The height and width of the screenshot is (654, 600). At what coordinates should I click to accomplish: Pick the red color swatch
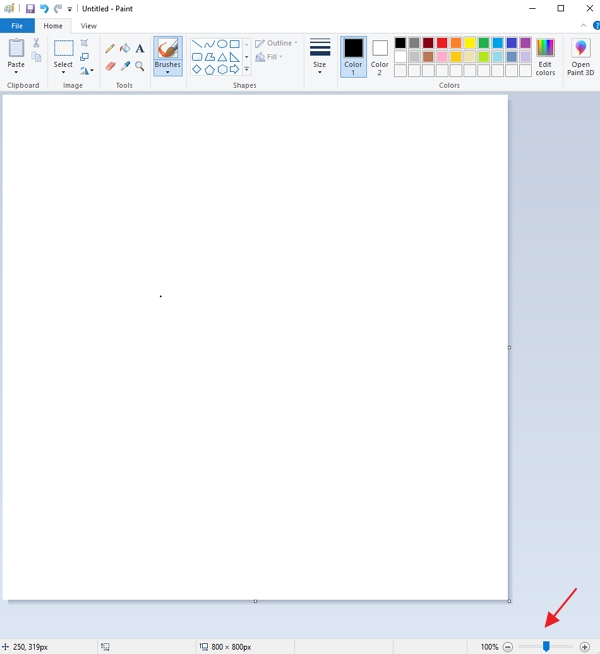[442, 43]
